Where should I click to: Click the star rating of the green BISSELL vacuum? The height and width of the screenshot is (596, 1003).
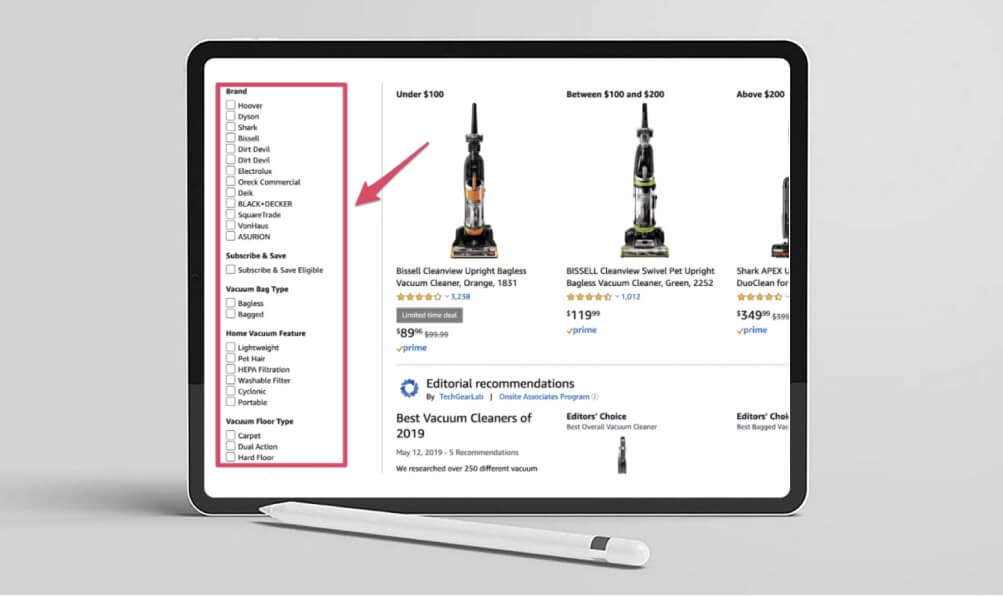[x=589, y=297]
